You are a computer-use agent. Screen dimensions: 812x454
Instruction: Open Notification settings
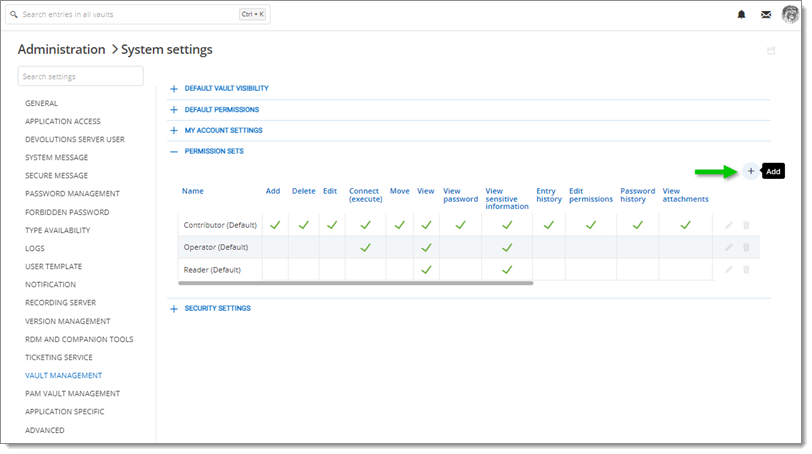click(50, 285)
